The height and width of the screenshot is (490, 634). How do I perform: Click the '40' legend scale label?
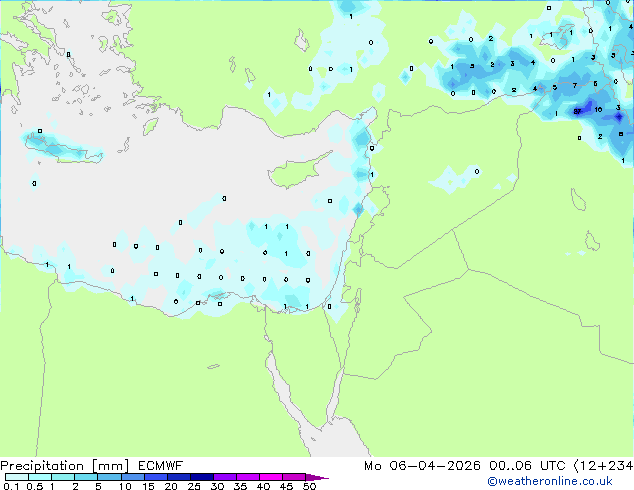[x=263, y=486]
